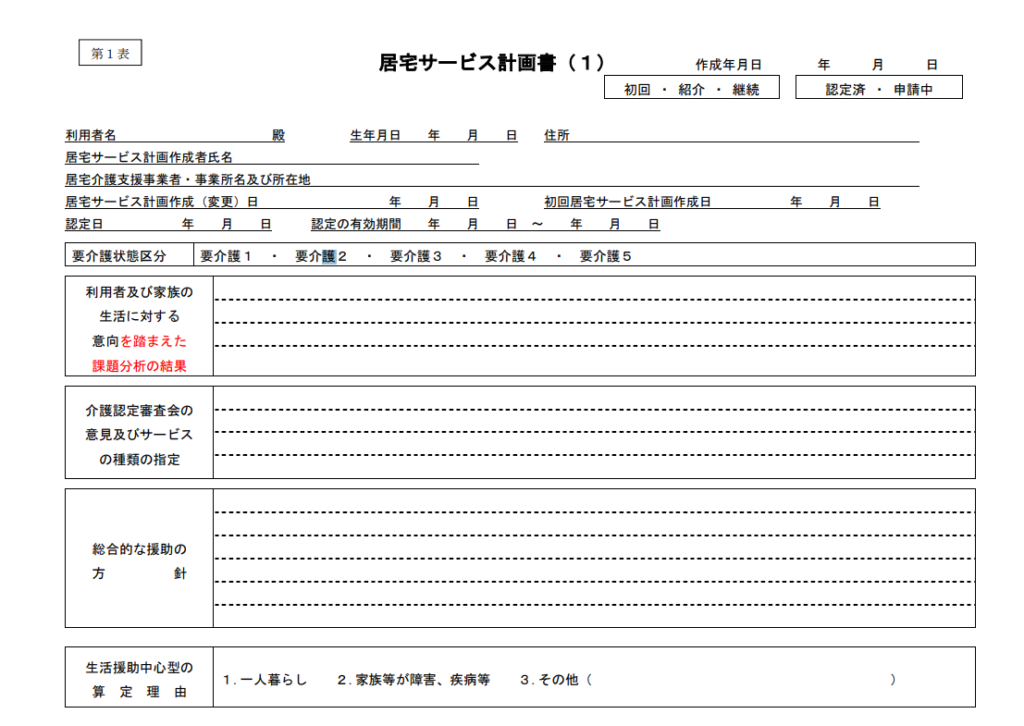The height and width of the screenshot is (726, 1024).
Task: Select 申請中 status
Action: click(913, 89)
